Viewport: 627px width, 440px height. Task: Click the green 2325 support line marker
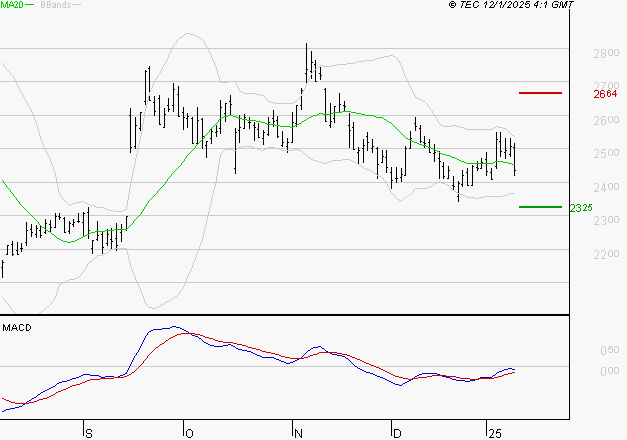tap(540, 207)
